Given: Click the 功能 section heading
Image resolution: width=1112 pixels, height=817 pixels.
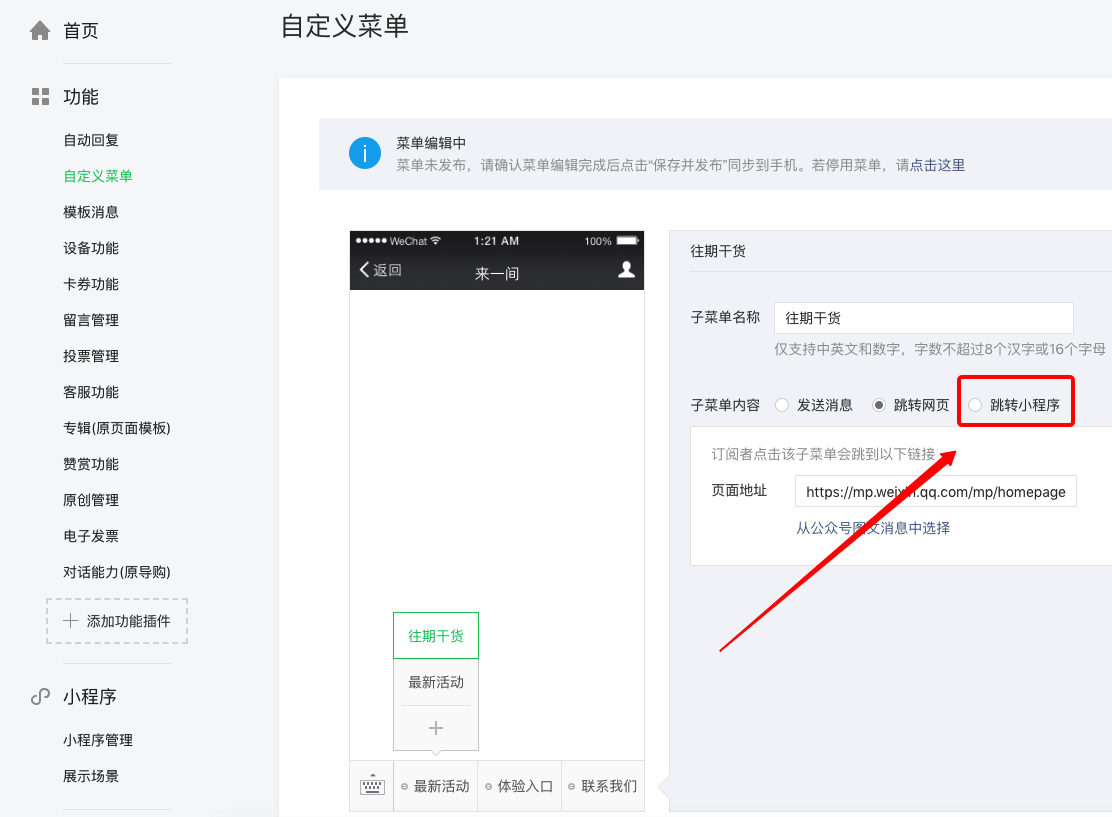Looking at the screenshot, I should [x=81, y=96].
